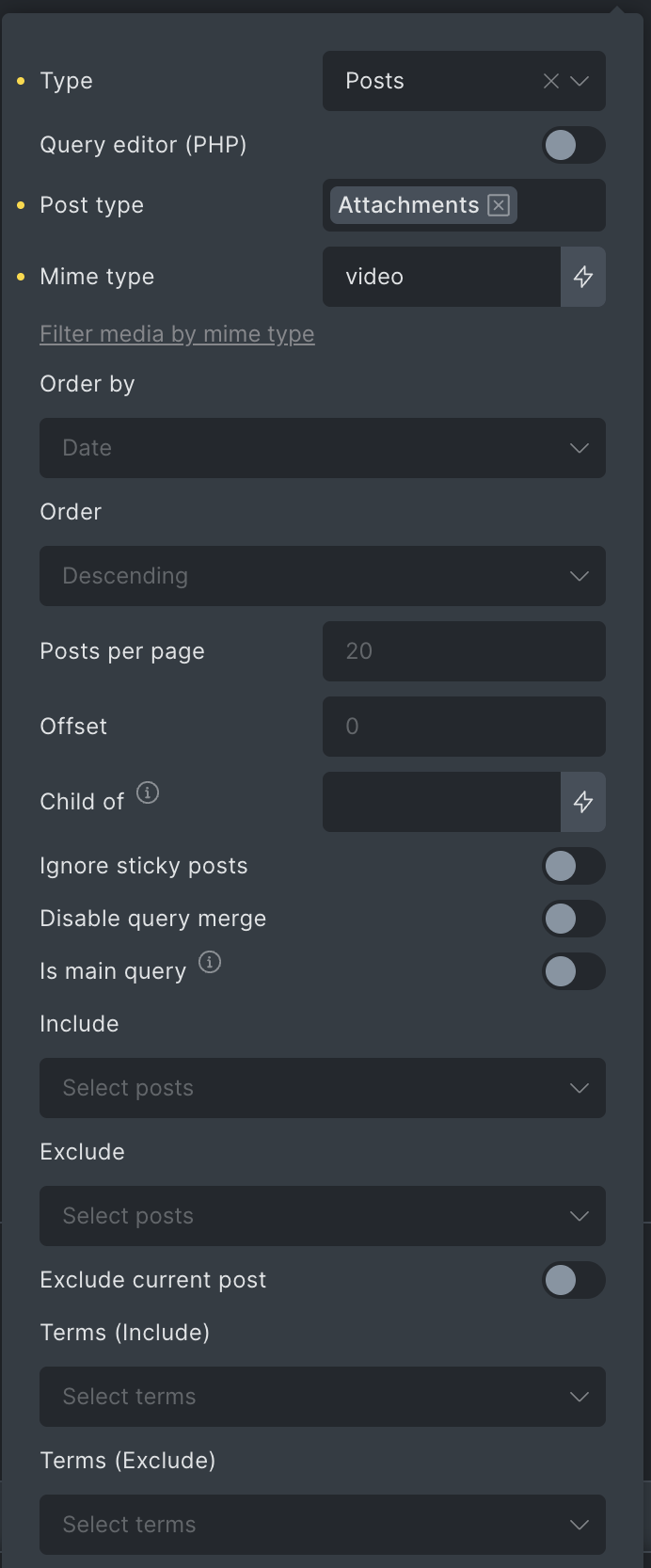
Task: Turn on Is main query toggle
Action: (574, 971)
